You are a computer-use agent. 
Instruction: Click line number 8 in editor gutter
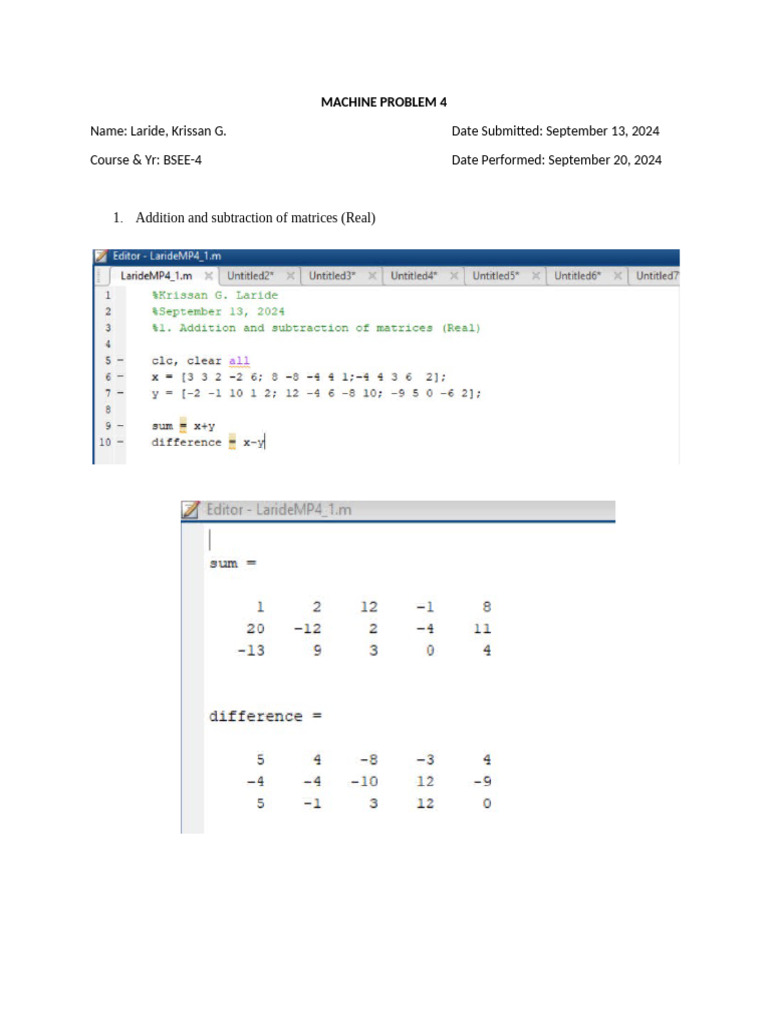pyautogui.click(x=108, y=409)
